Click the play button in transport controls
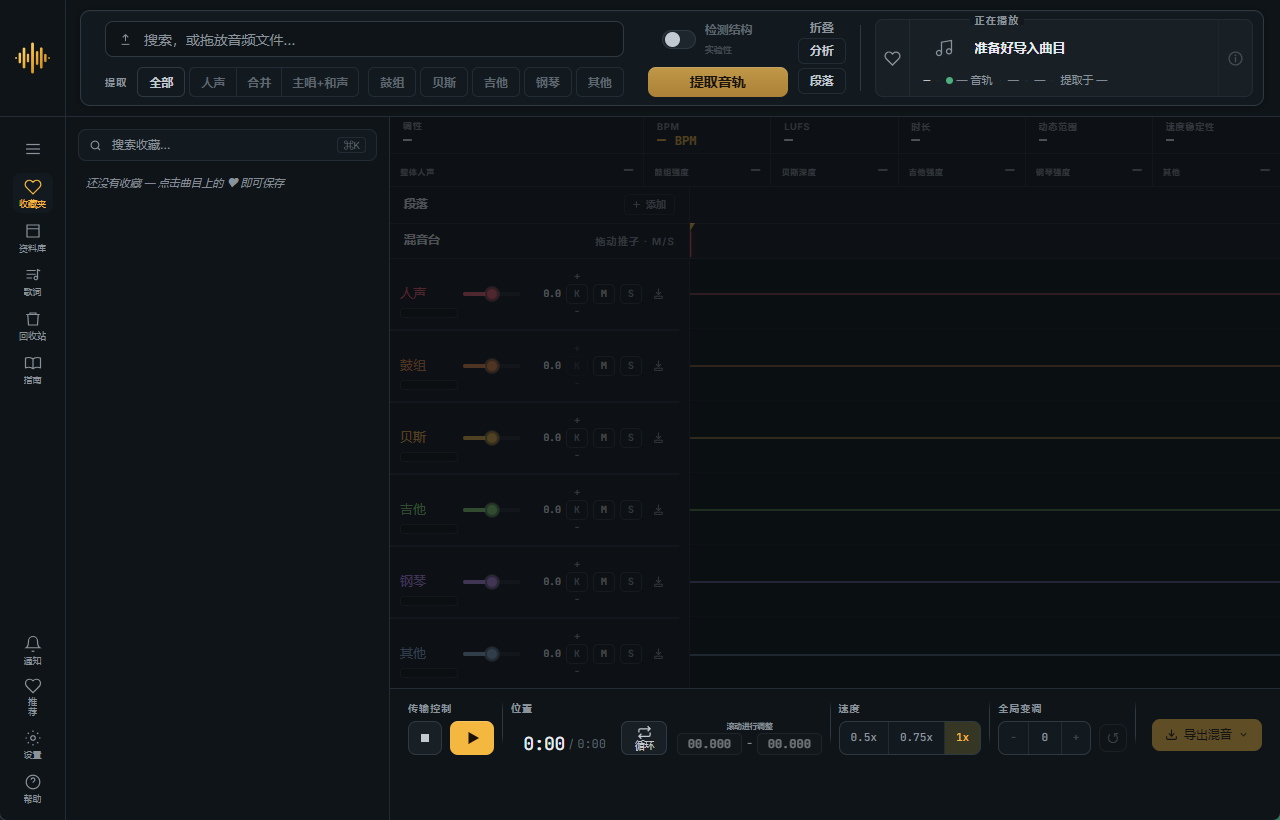This screenshot has width=1280, height=820. 472,738
